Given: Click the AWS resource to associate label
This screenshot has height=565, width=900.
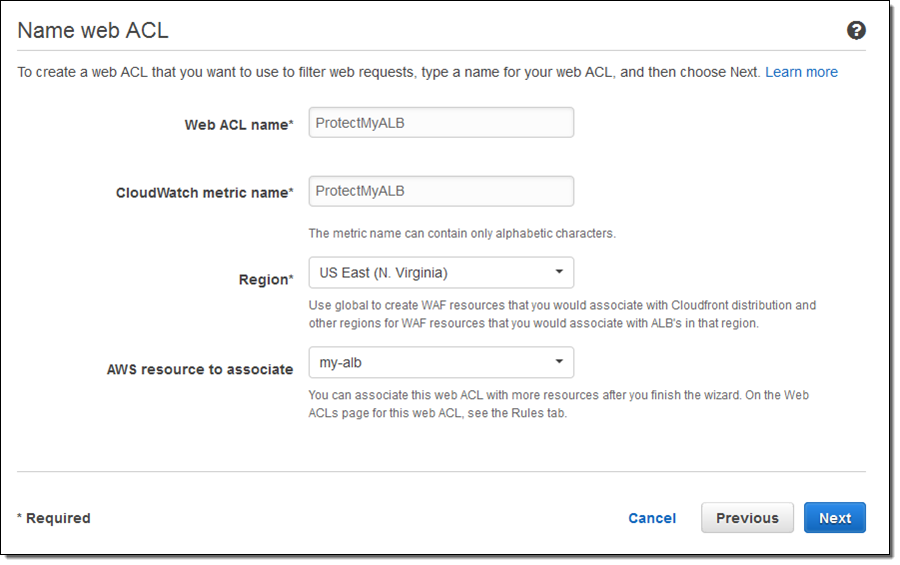Looking at the screenshot, I should point(200,369).
